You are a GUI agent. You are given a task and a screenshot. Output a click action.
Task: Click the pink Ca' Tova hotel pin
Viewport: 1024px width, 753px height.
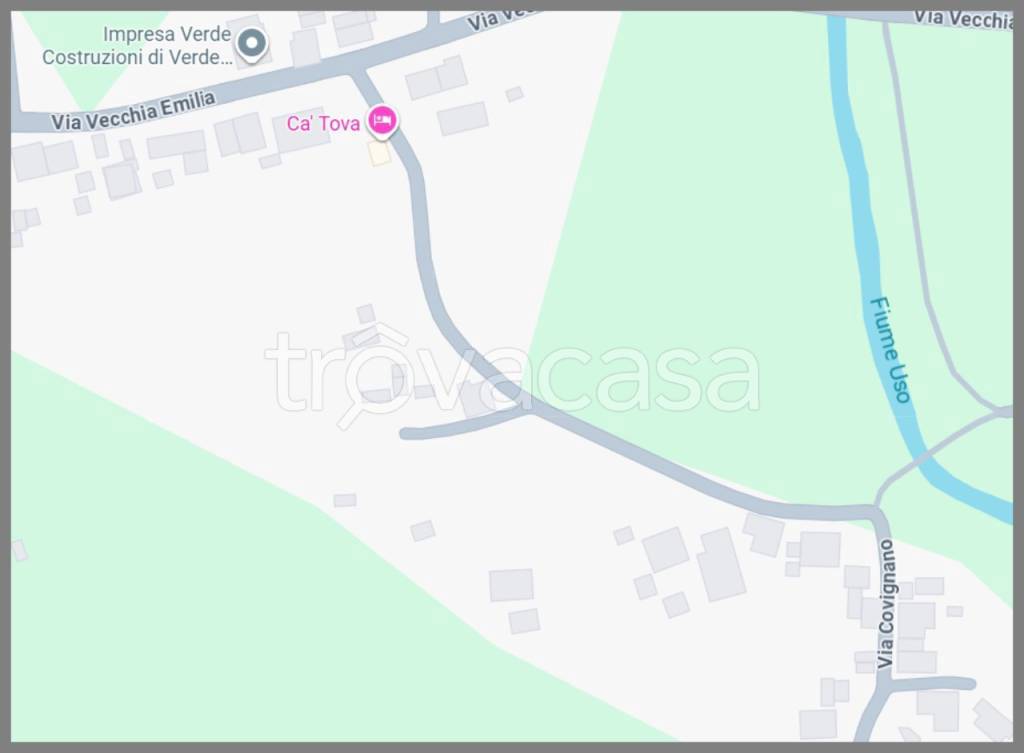(382, 121)
